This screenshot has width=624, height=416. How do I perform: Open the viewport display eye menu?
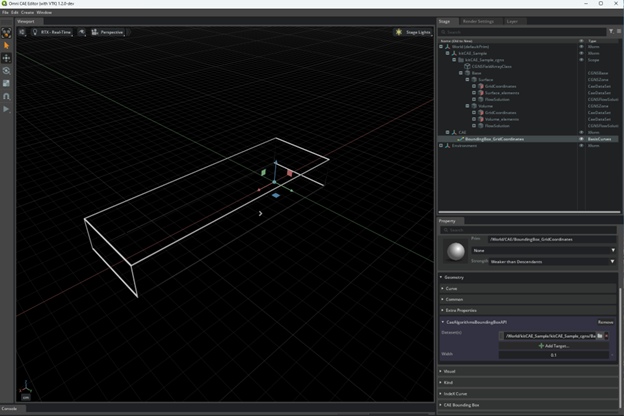(x=82, y=32)
